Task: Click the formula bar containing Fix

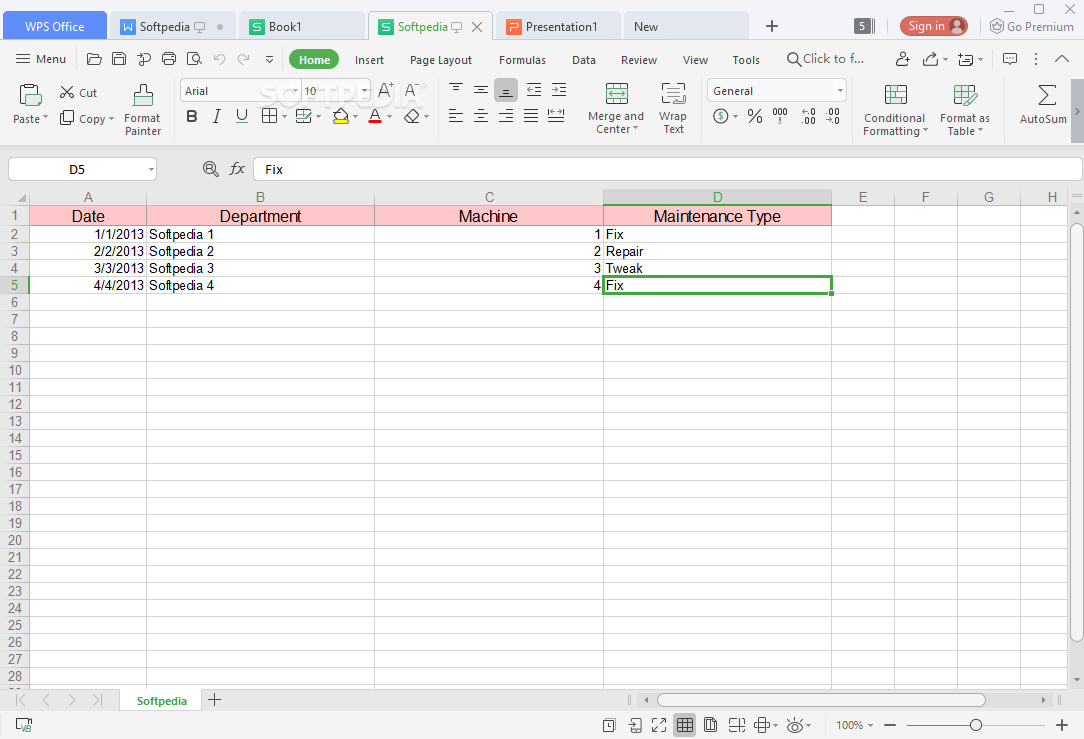Action: pyautogui.click(x=667, y=169)
